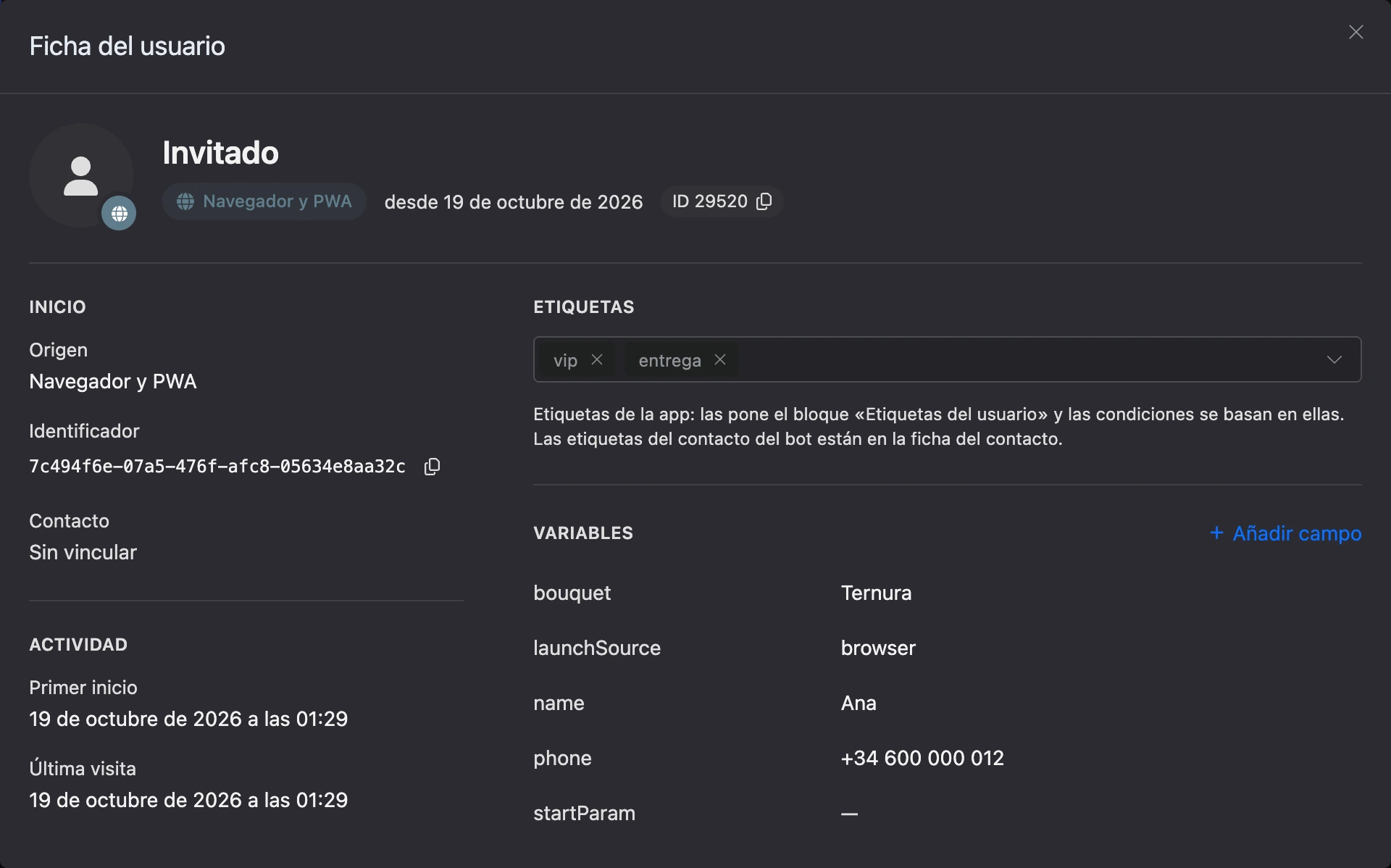Screen dimensions: 1391x868
Task: Click the name variable label
Action: [559, 703]
